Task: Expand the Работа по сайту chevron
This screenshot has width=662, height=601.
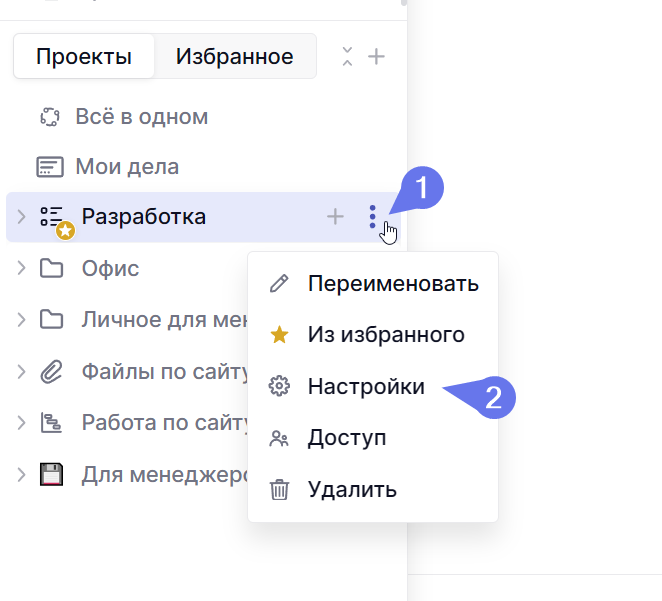Action: [21, 423]
